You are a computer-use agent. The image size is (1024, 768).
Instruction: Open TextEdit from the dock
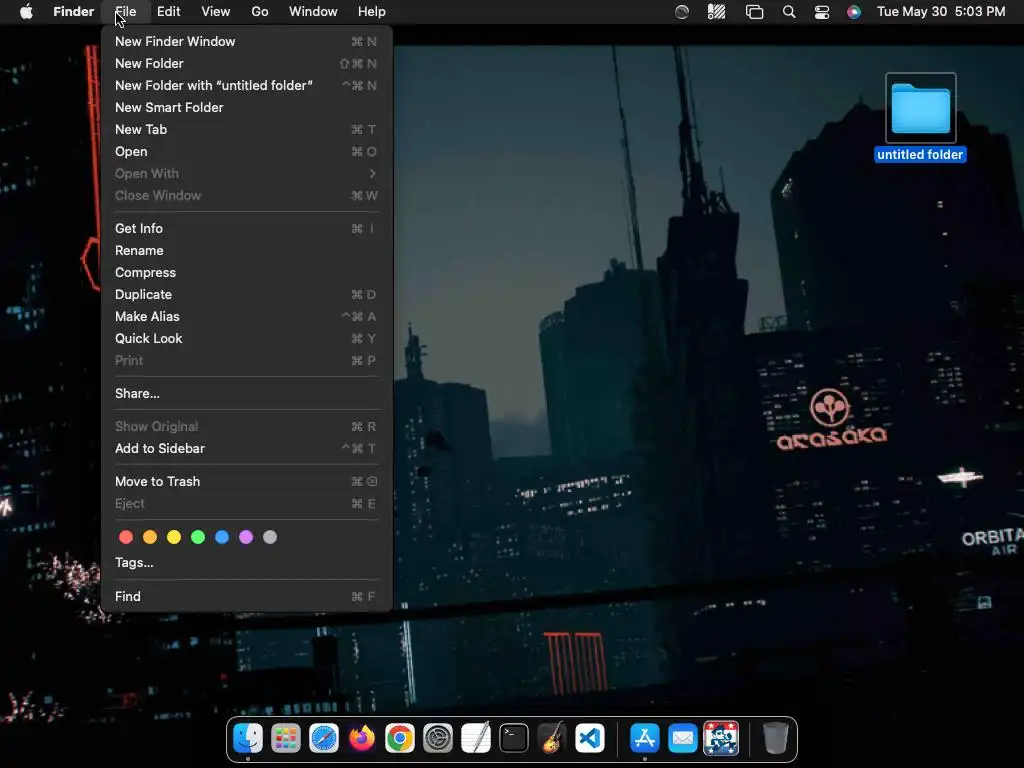475,739
